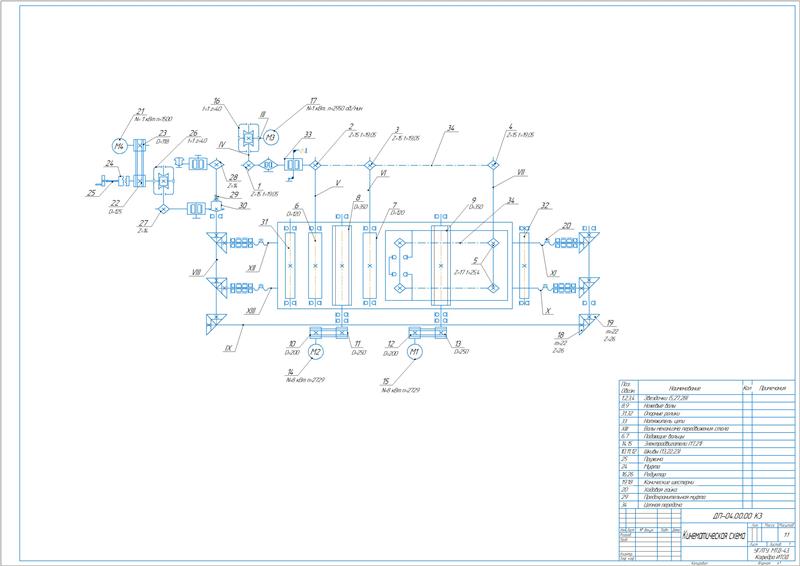This screenshot has width=800, height=566.
Task: Click the upper gearbox symbol beside motor M3
Action: [247, 137]
